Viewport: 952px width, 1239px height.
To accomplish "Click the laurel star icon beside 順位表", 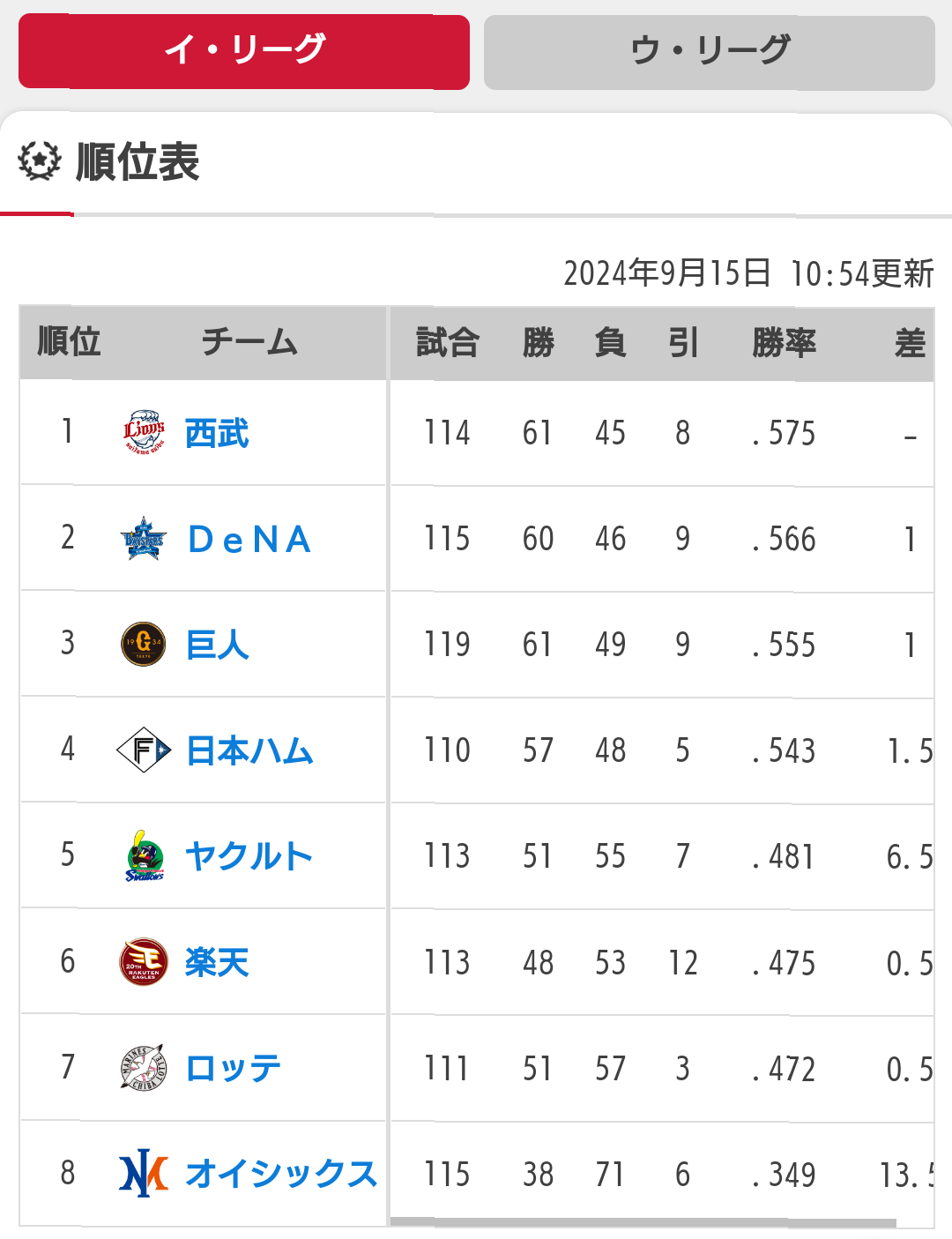I will [x=40, y=161].
